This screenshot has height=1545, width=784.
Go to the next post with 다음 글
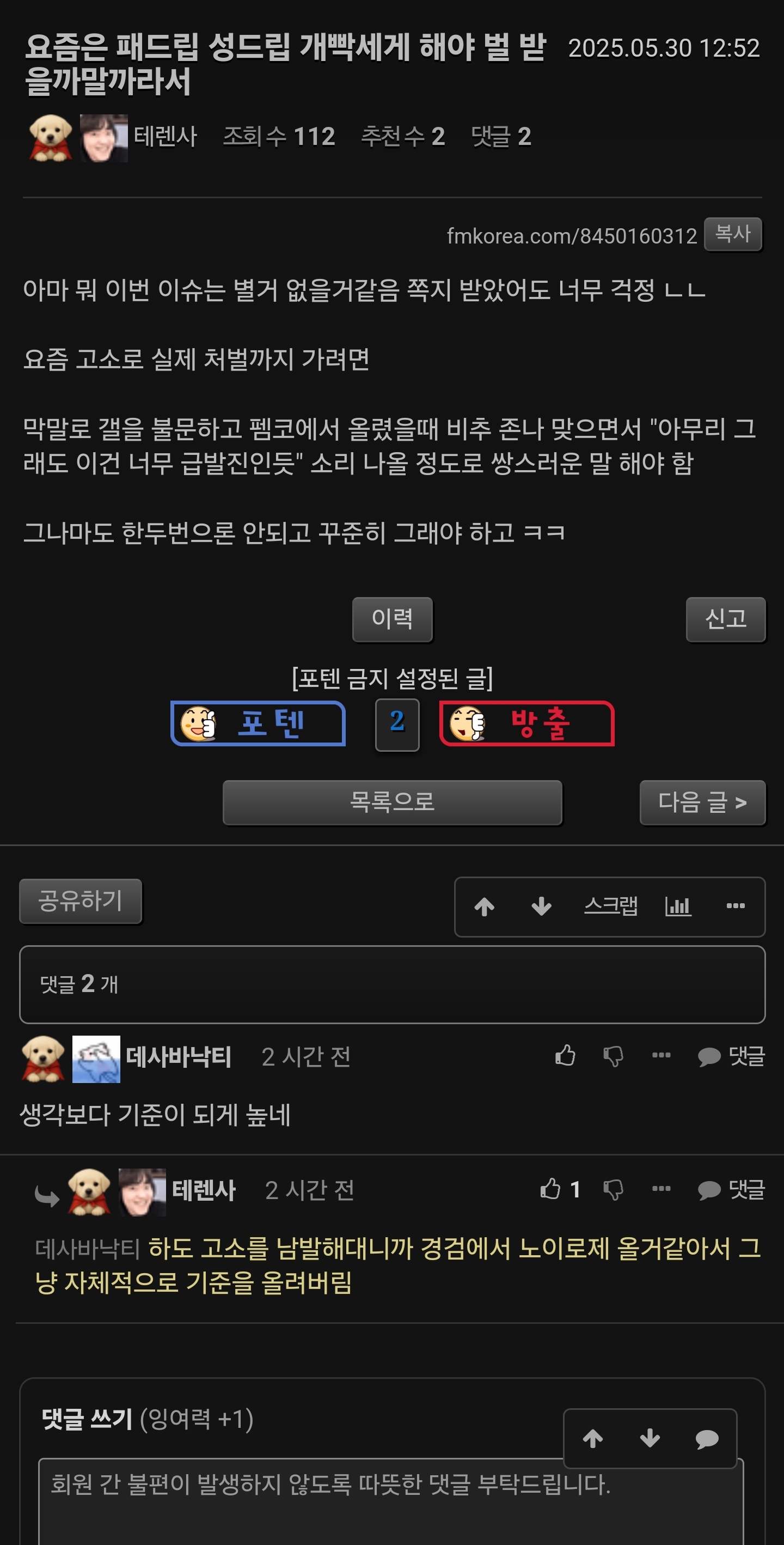click(x=702, y=802)
